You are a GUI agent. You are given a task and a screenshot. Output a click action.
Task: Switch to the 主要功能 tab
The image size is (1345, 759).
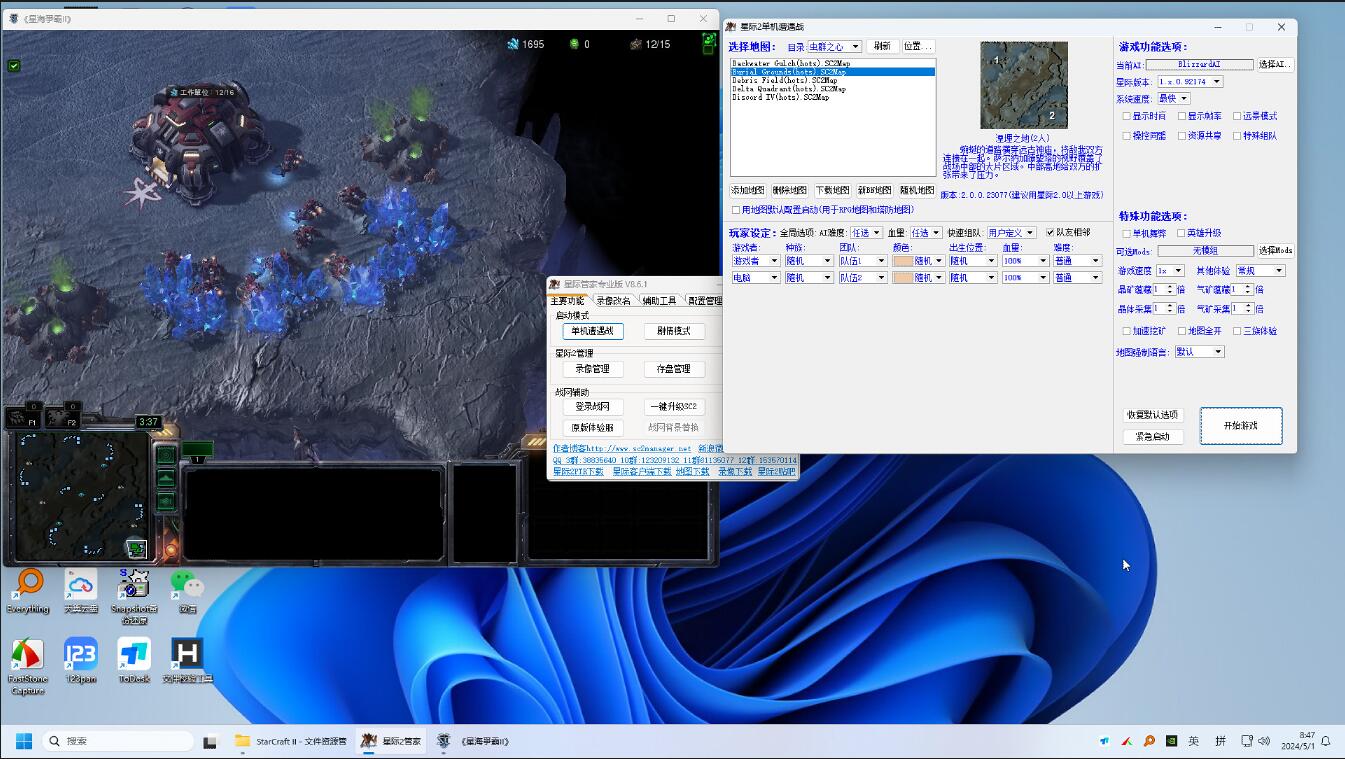pos(567,300)
